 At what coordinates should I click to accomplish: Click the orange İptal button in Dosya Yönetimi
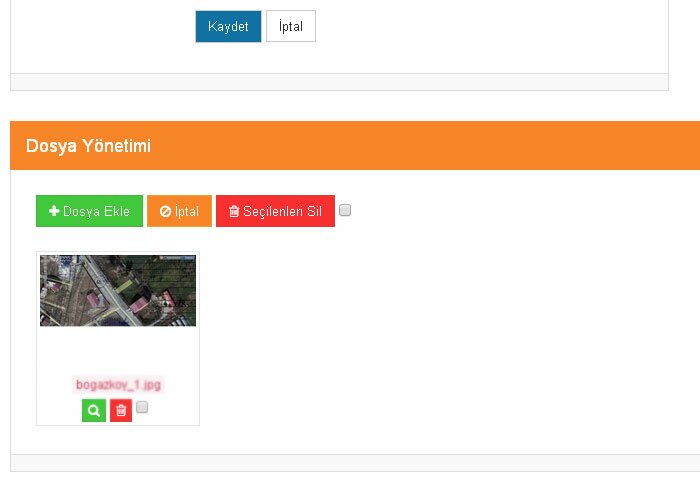179,211
